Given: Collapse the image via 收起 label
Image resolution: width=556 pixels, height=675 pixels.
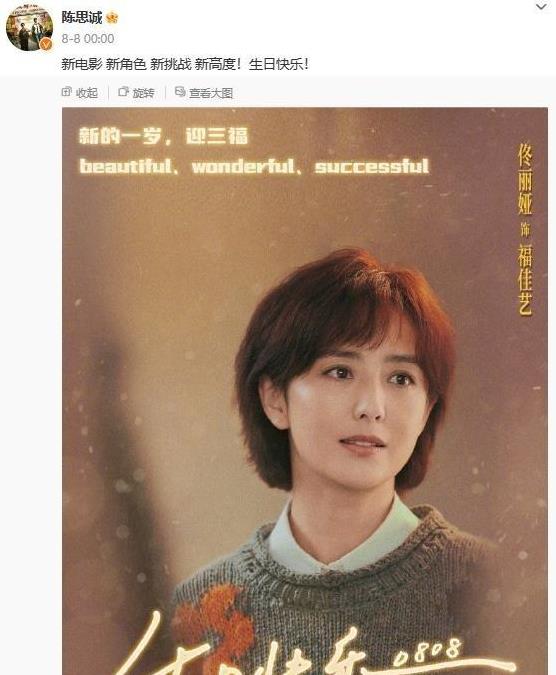Looking at the screenshot, I should 87,93.
